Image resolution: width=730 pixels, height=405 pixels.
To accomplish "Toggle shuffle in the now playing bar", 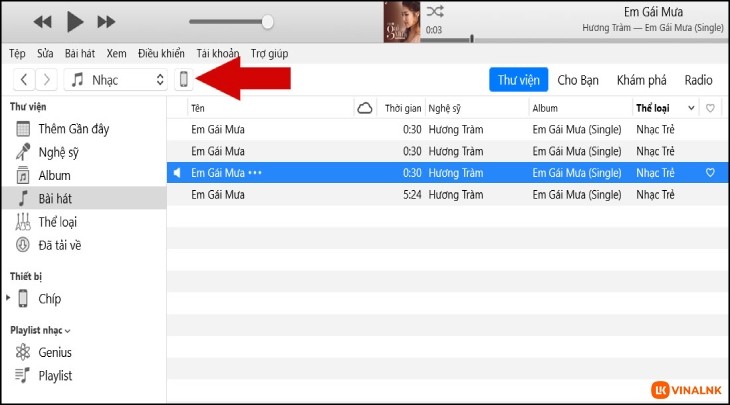I will point(435,12).
